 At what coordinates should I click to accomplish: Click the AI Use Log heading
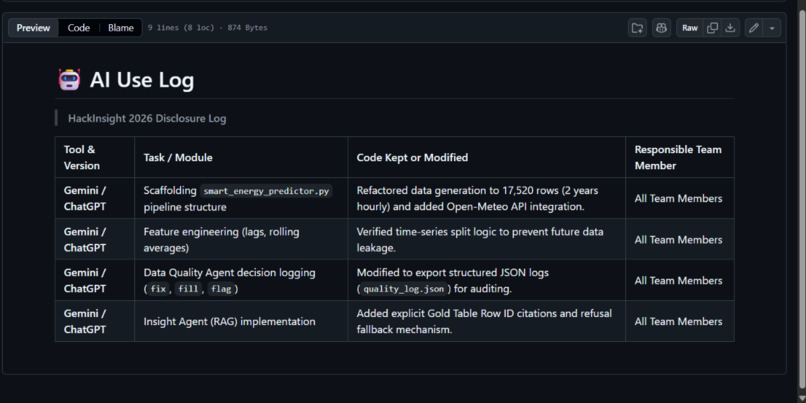[142, 80]
